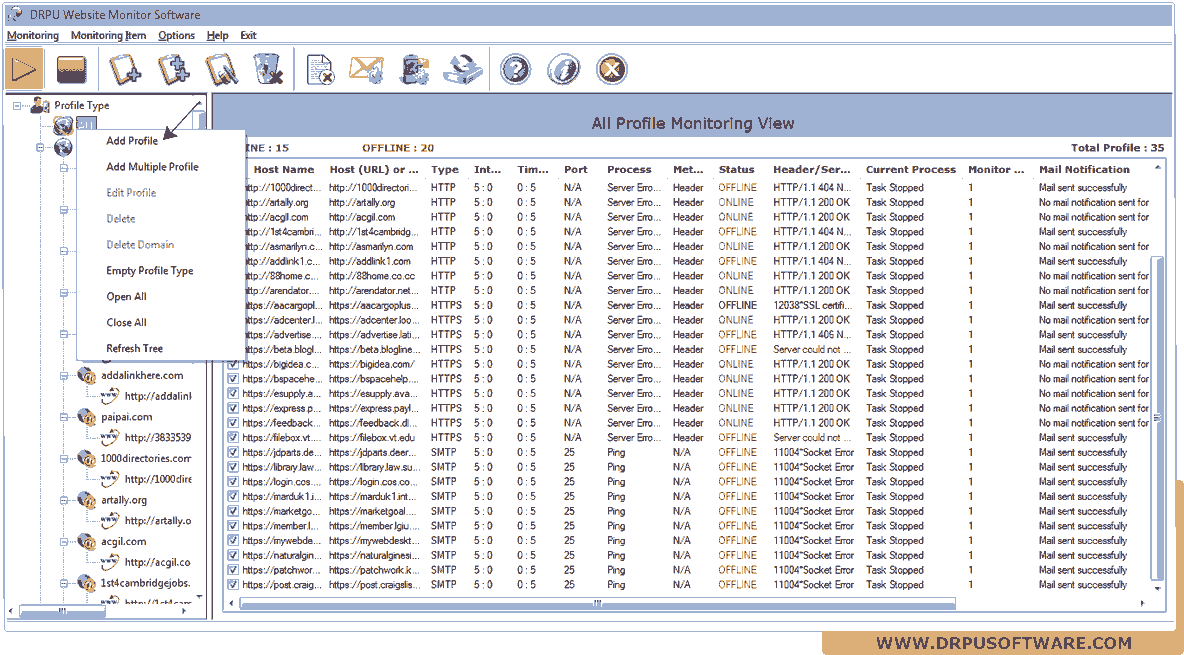Click the globe icon beside paipai.com
Image resolution: width=1184 pixels, height=655 pixels.
click(86, 416)
